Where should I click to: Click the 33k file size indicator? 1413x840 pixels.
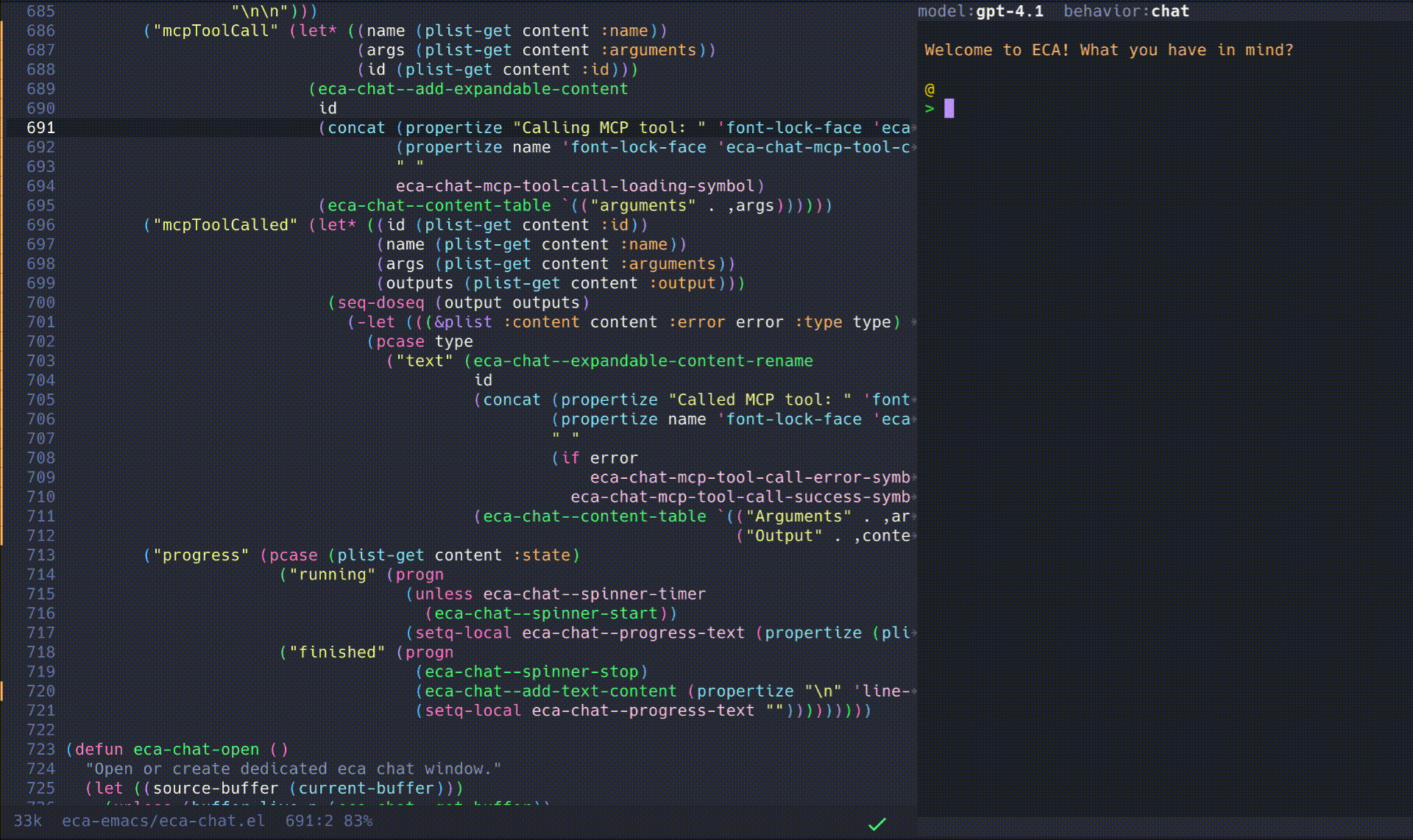coord(28,821)
